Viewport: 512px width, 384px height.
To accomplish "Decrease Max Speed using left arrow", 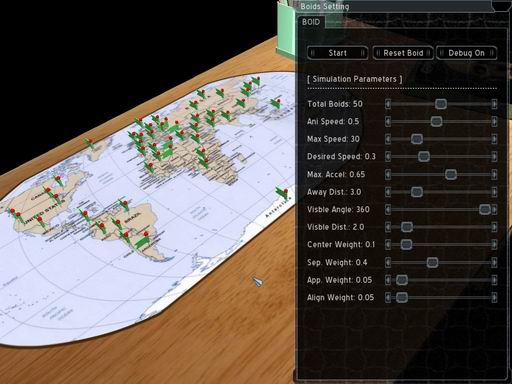I will click(x=388, y=139).
